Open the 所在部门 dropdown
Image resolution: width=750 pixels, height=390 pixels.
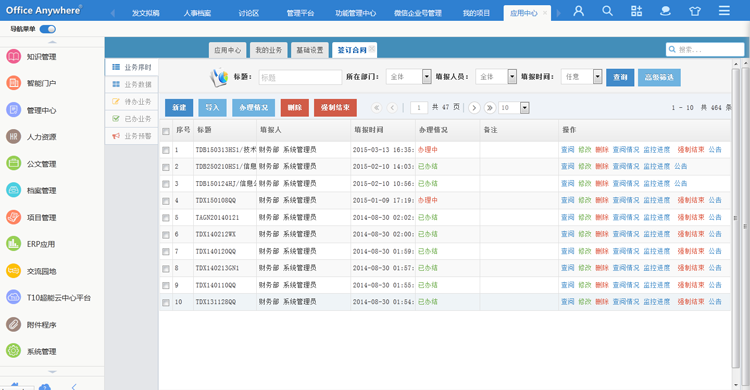409,77
